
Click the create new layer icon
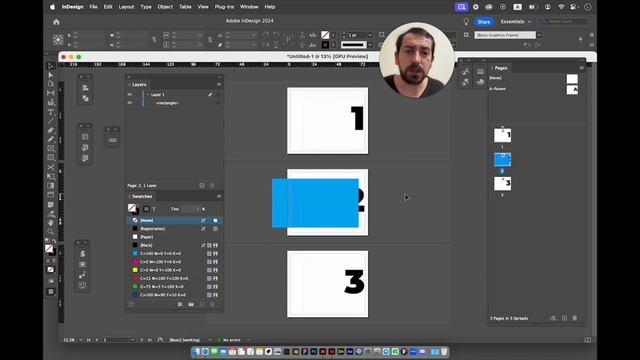tap(202, 185)
